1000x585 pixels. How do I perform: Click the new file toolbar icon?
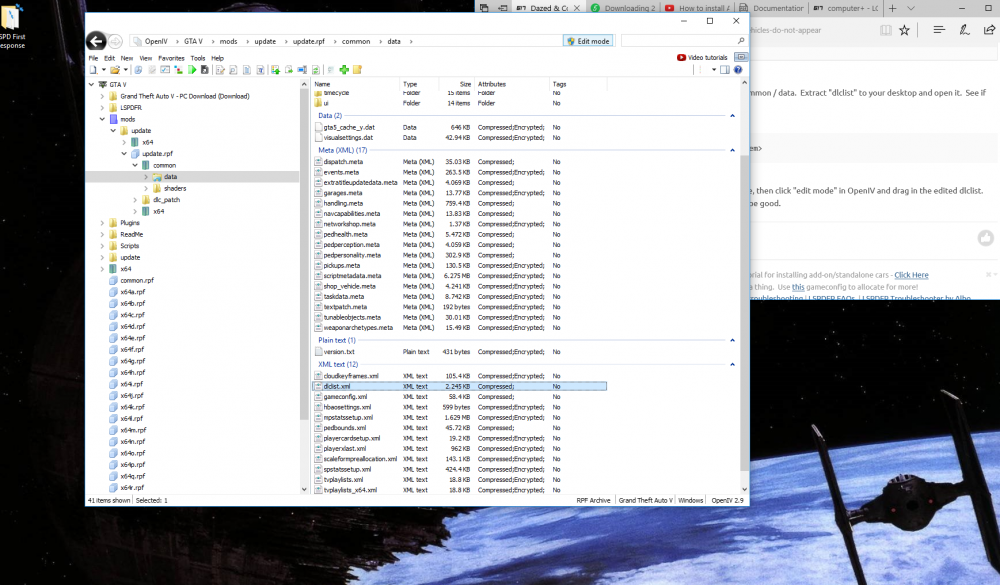pos(93,70)
